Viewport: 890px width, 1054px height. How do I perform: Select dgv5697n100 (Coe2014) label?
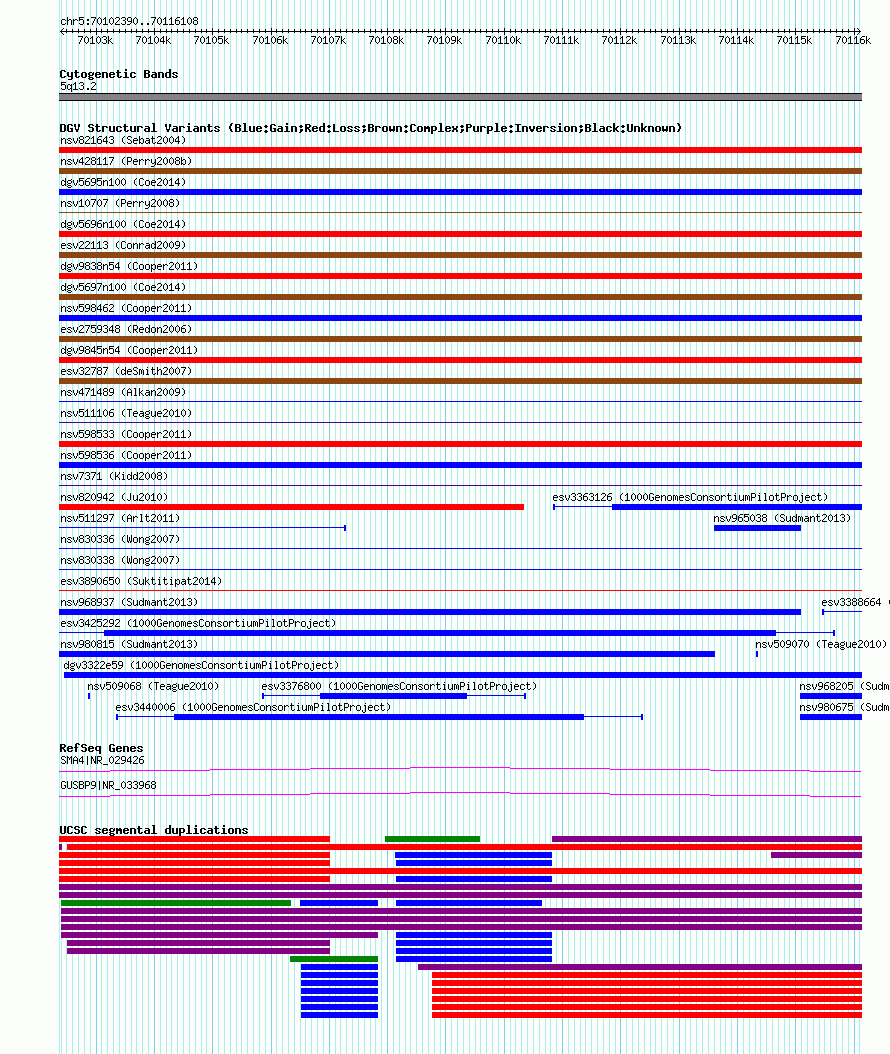coord(123,287)
